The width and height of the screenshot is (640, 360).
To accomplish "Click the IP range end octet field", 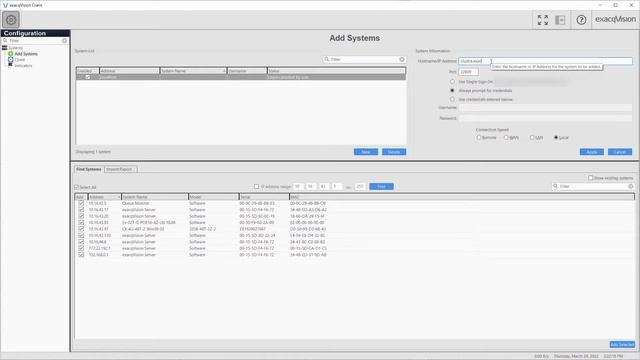I will 360,187.
